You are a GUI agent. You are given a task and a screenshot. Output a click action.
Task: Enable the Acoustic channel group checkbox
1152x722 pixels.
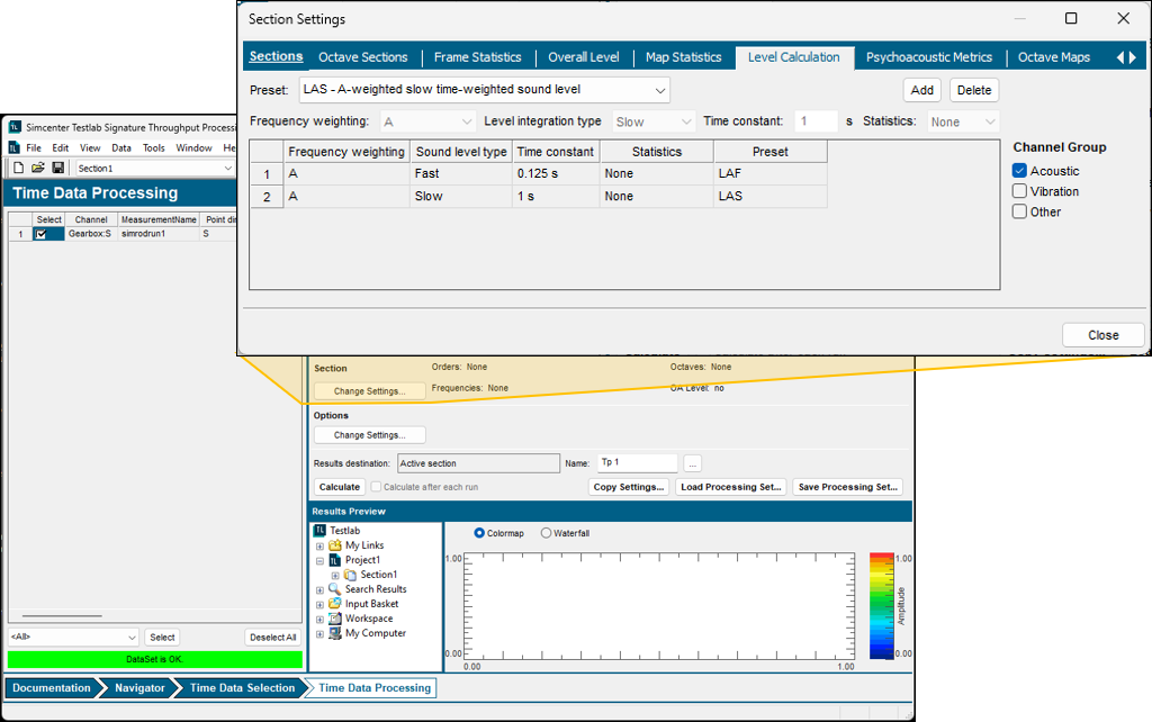pos(1019,170)
